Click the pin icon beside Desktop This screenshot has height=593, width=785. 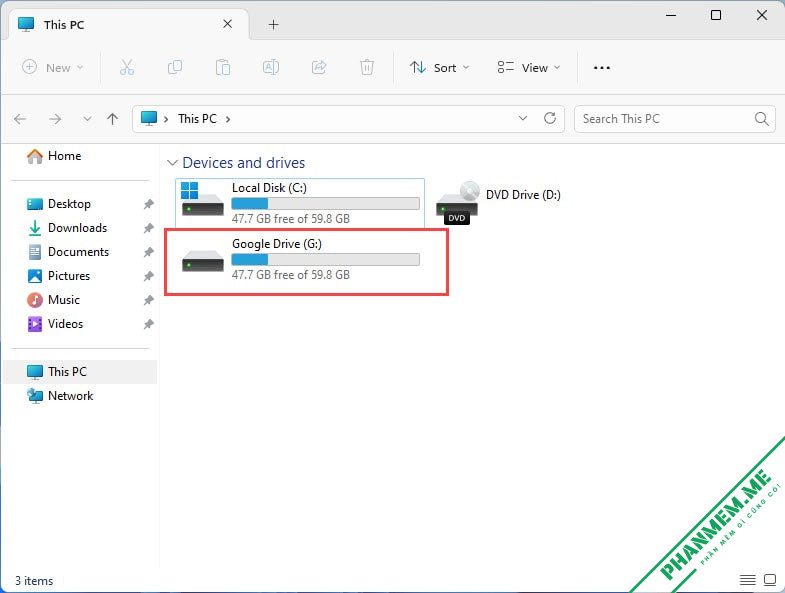(x=148, y=204)
